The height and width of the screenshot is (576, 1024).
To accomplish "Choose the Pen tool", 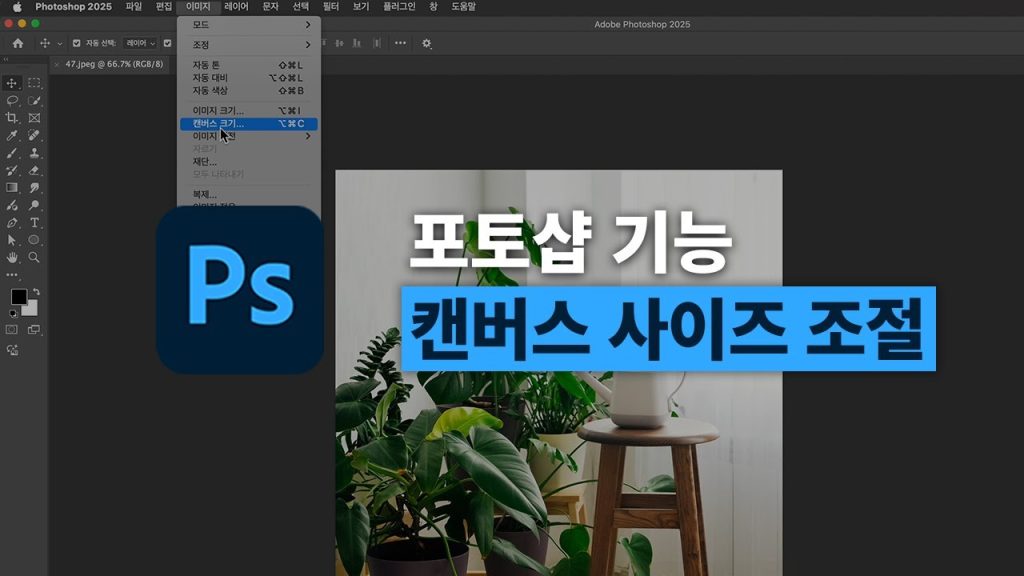I will [12, 222].
